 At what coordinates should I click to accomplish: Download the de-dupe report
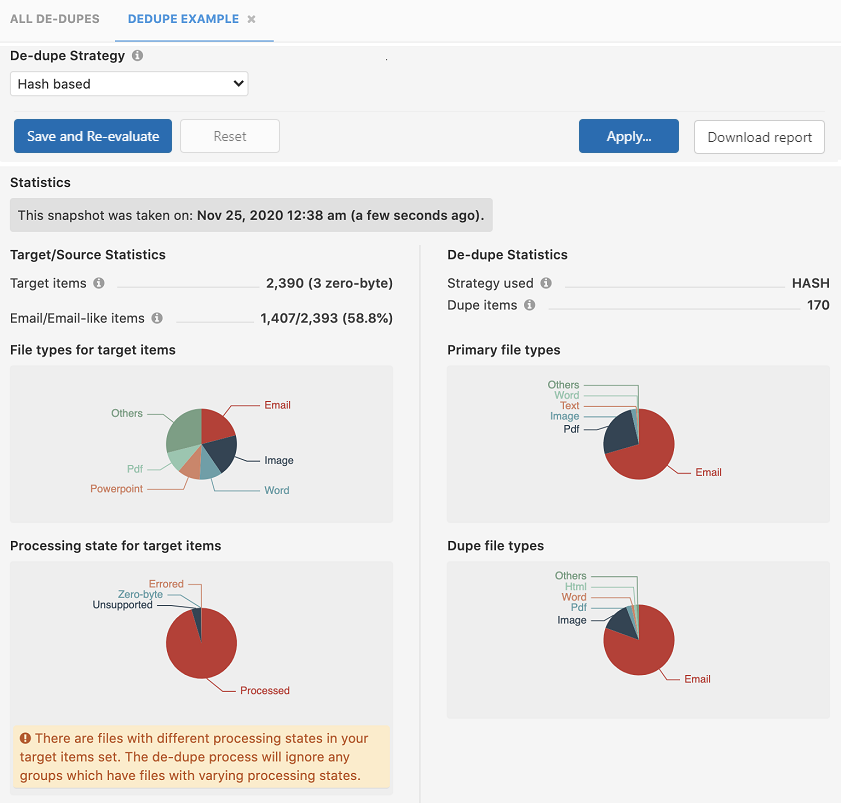coord(758,136)
